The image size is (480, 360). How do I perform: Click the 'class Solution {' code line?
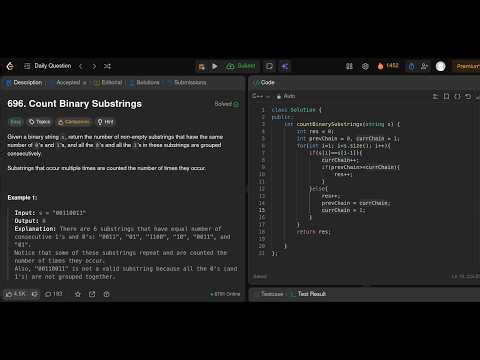[x=297, y=110]
